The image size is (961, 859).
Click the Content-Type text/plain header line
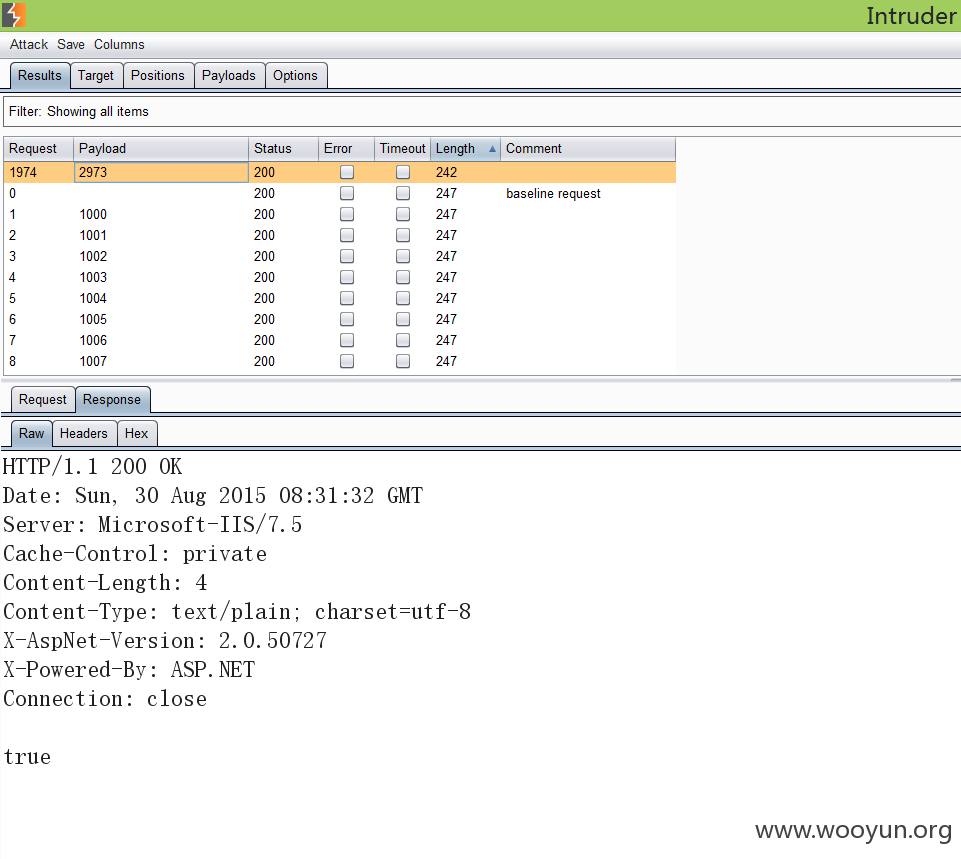pyautogui.click(x=237, y=612)
